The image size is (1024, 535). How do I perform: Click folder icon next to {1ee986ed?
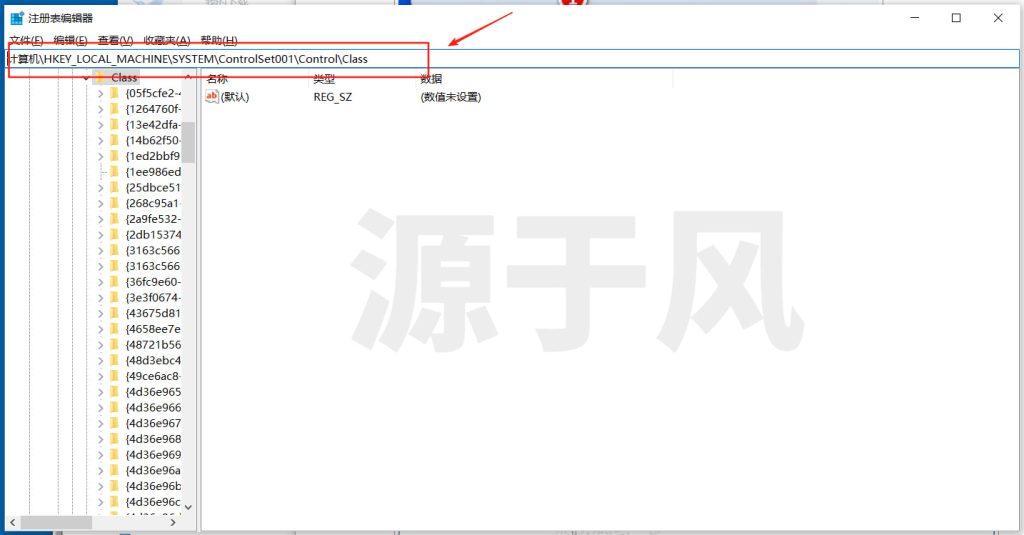pyautogui.click(x=115, y=172)
